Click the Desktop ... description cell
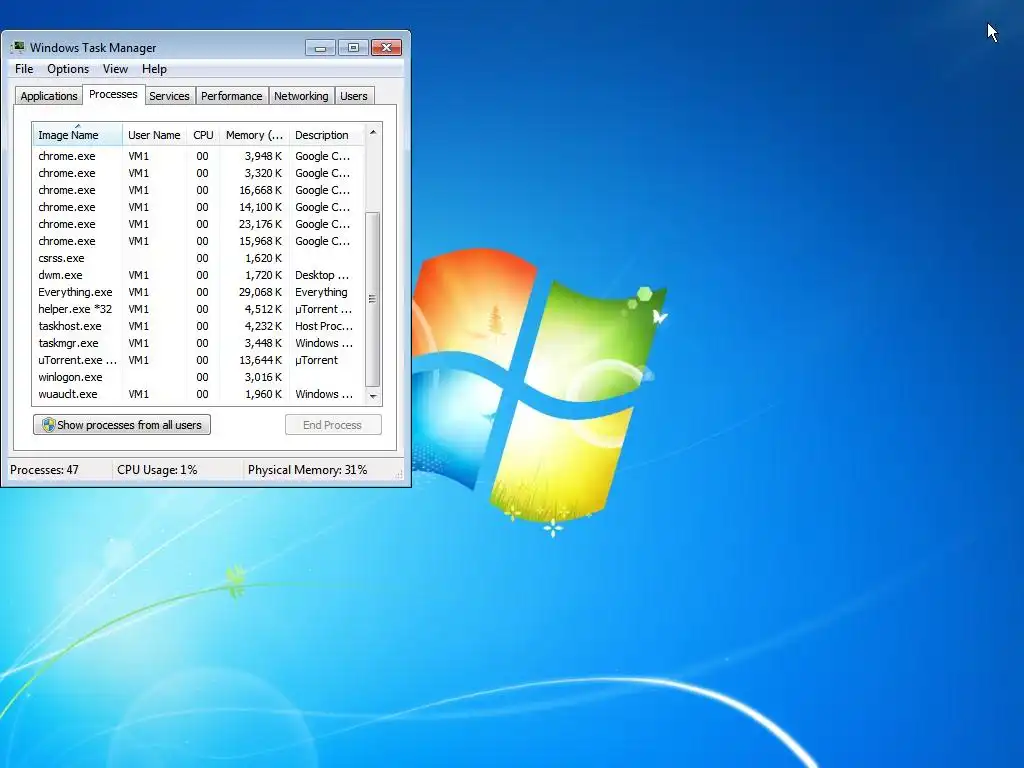Viewport: 1024px width, 768px height. (322, 275)
